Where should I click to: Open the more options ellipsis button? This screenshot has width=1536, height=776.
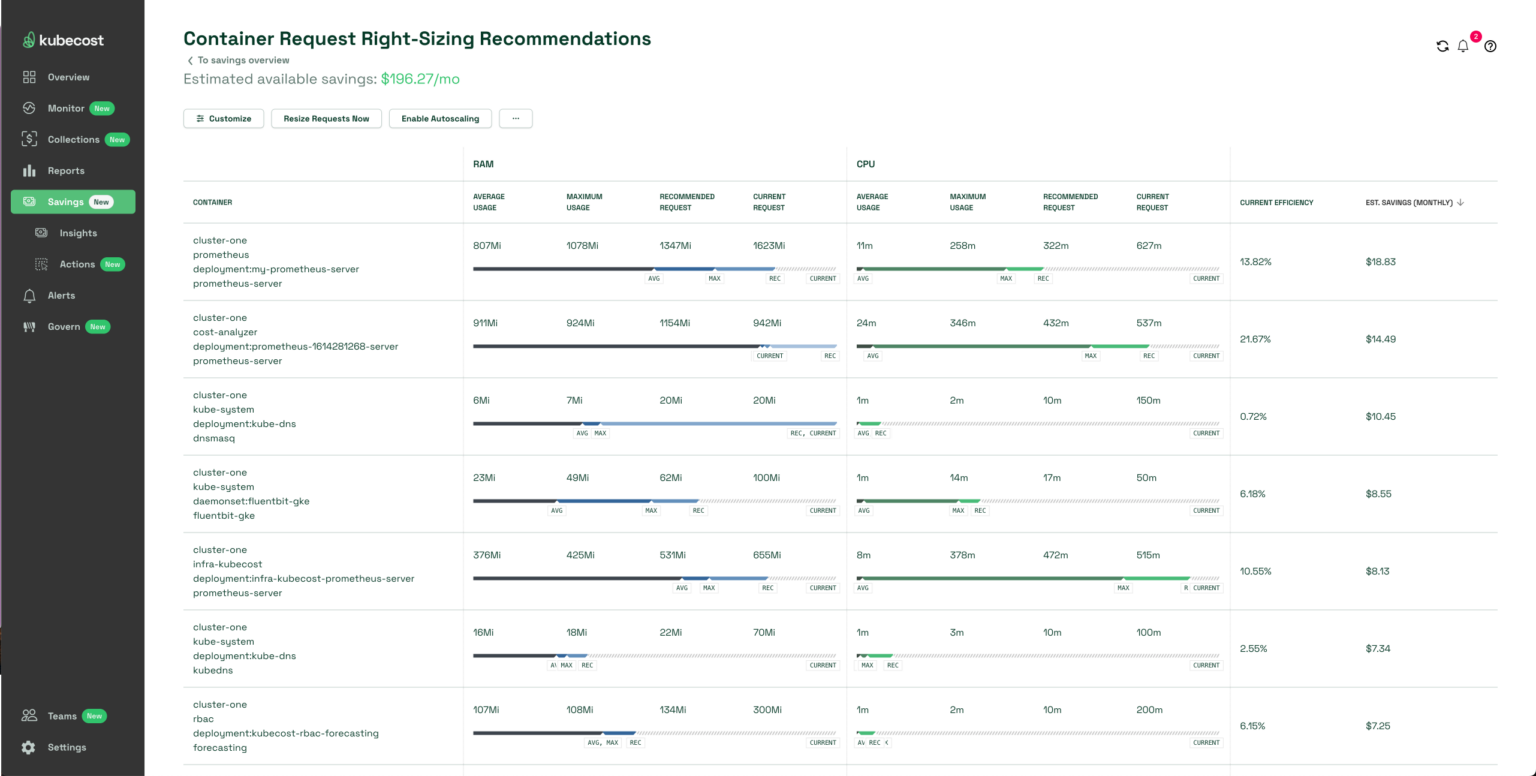[516, 118]
